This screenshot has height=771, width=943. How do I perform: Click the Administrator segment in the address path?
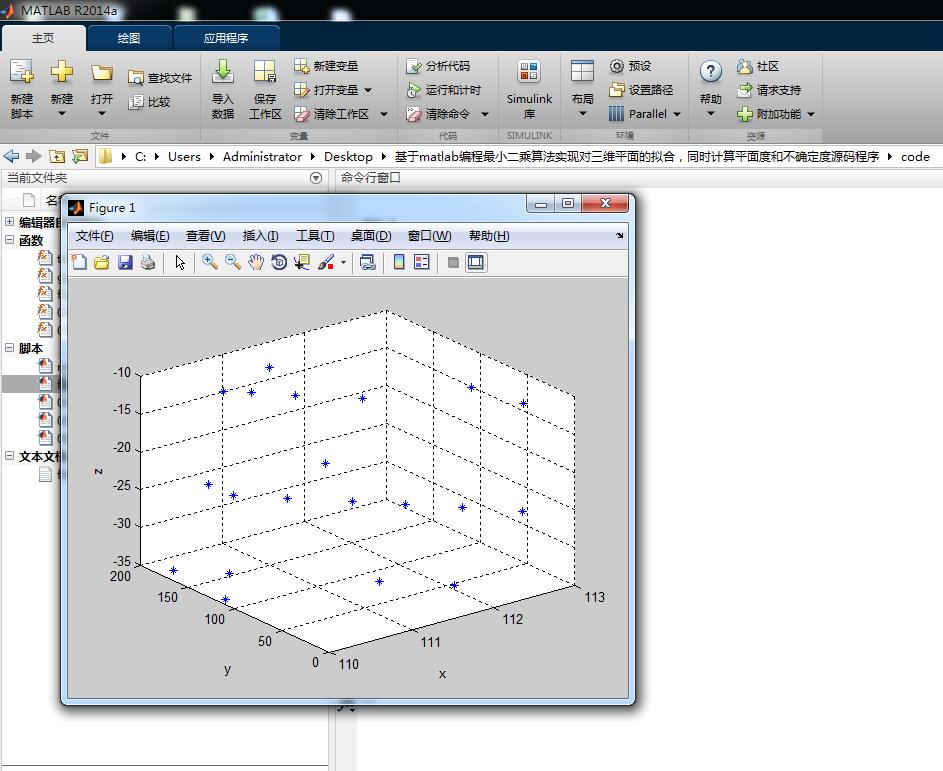tap(262, 156)
